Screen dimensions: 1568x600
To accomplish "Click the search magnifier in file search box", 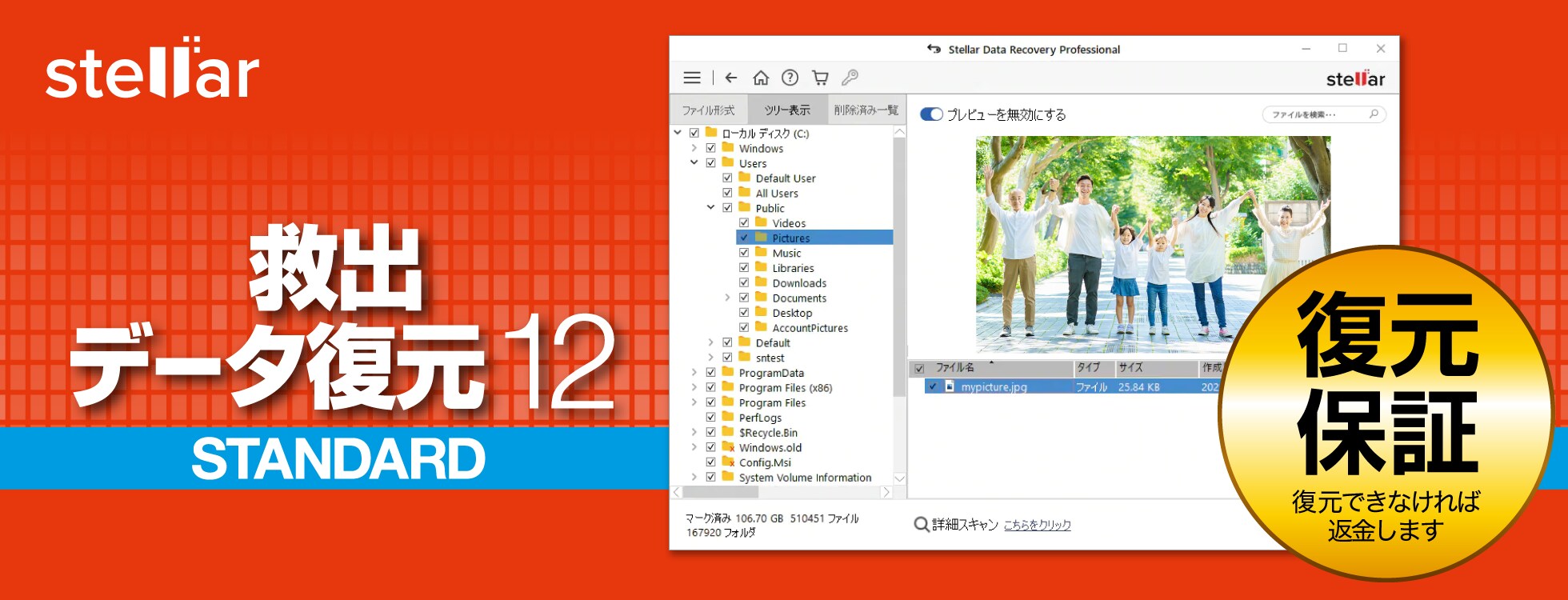I will tap(1373, 114).
